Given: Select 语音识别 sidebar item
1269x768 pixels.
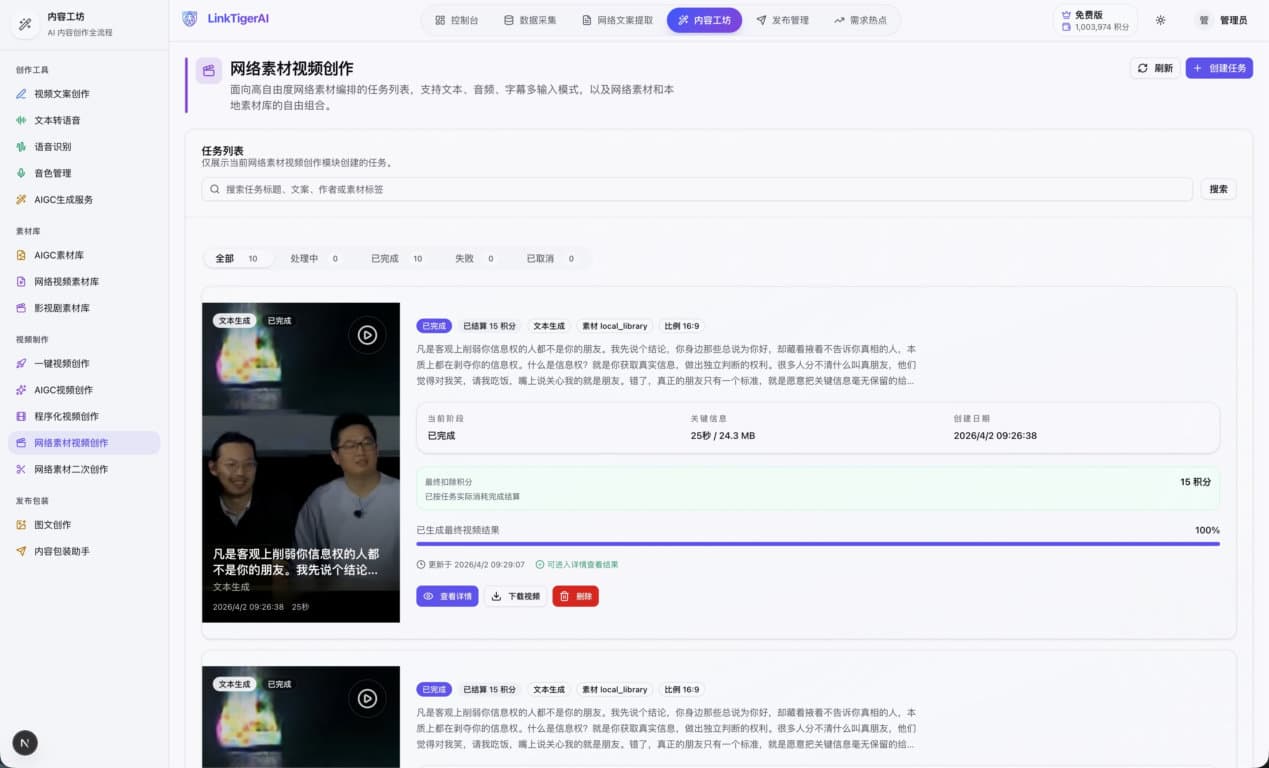Looking at the screenshot, I should [52, 147].
